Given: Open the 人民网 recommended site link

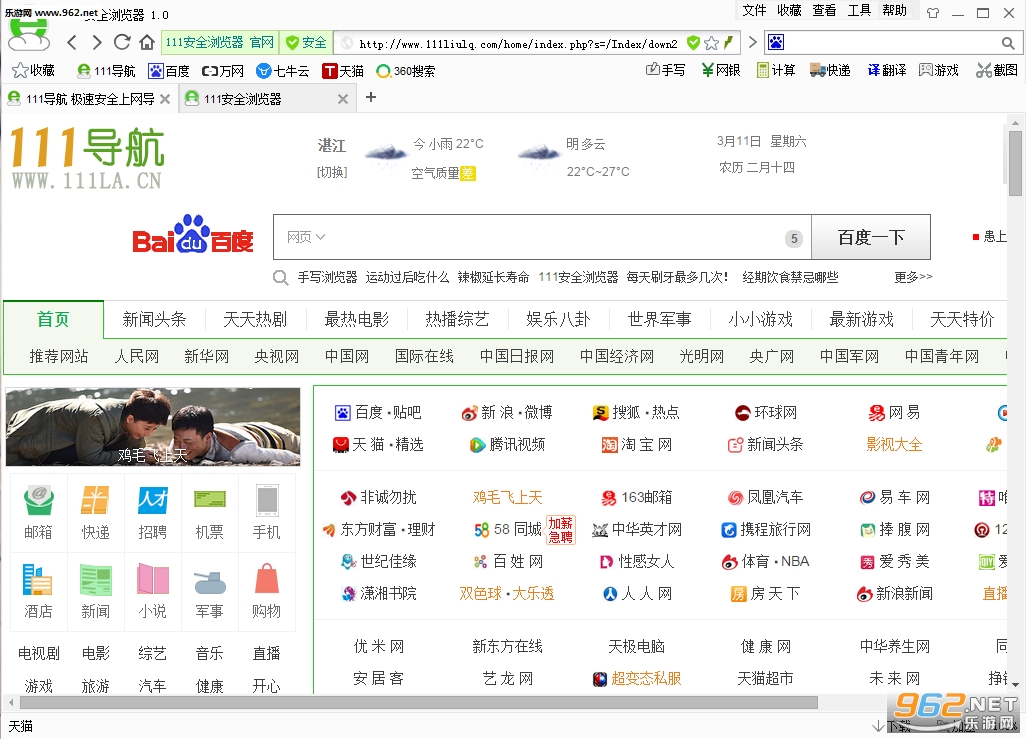Looking at the screenshot, I should 137,356.
